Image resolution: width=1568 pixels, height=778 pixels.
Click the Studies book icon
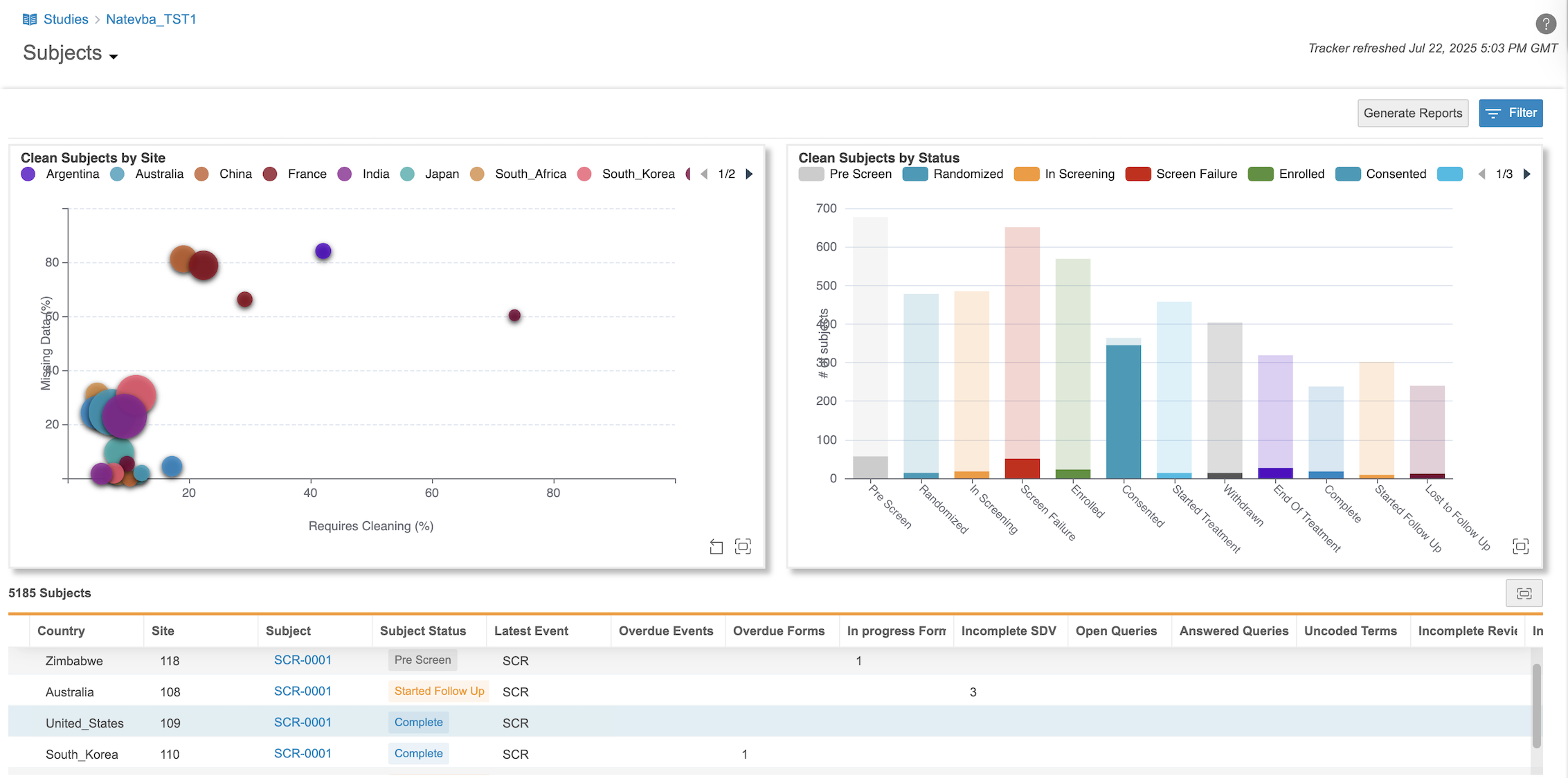tap(29, 19)
